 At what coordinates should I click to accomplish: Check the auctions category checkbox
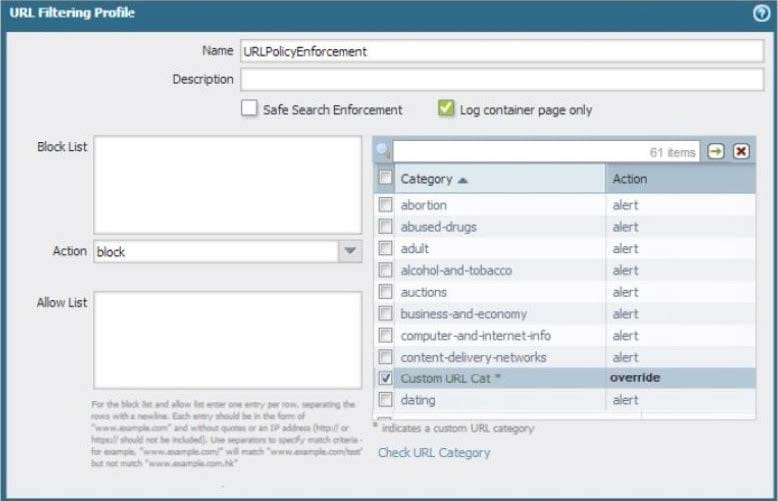coord(385,292)
